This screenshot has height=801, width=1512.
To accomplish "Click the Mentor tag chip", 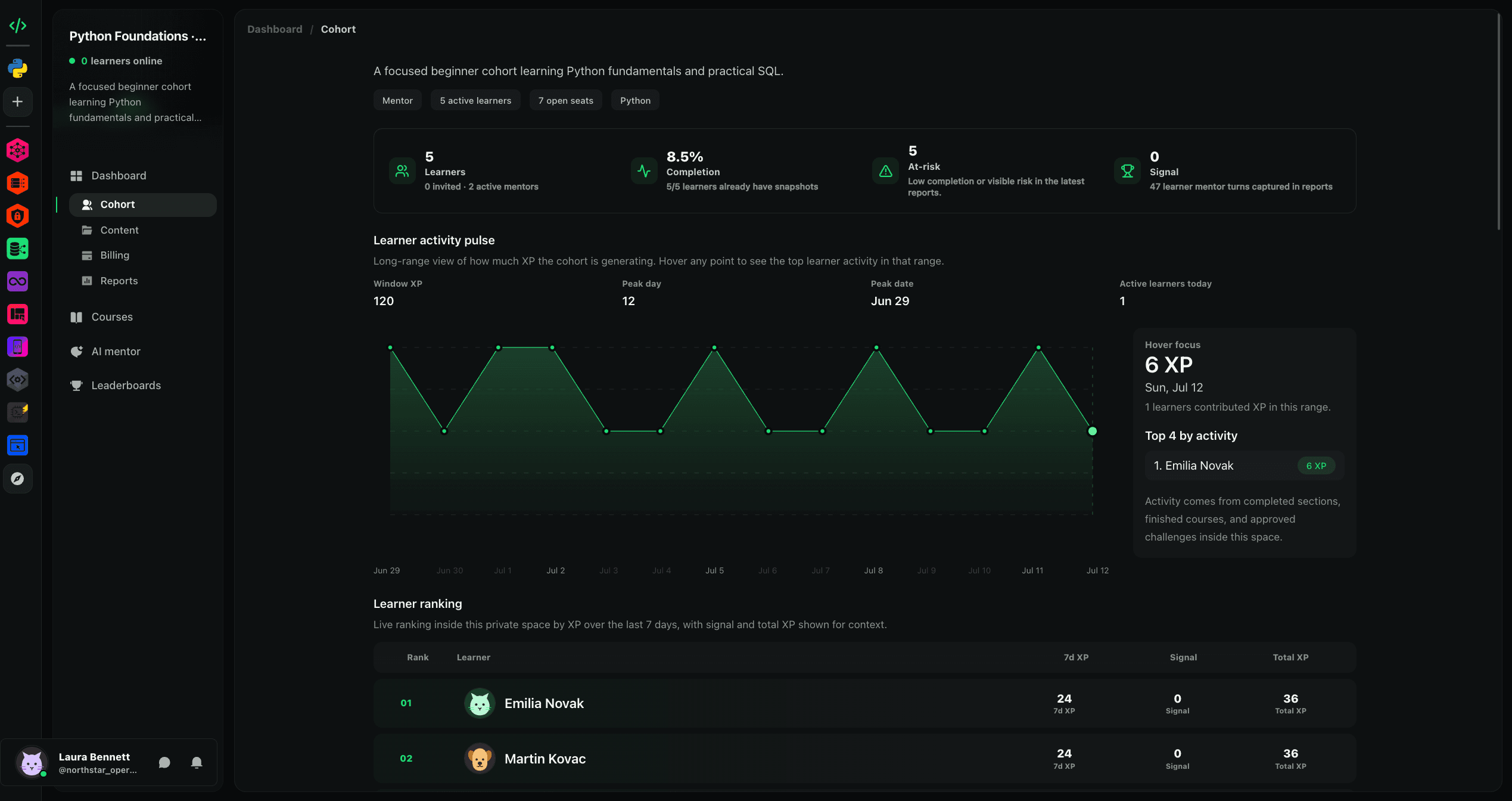I will (397, 101).
